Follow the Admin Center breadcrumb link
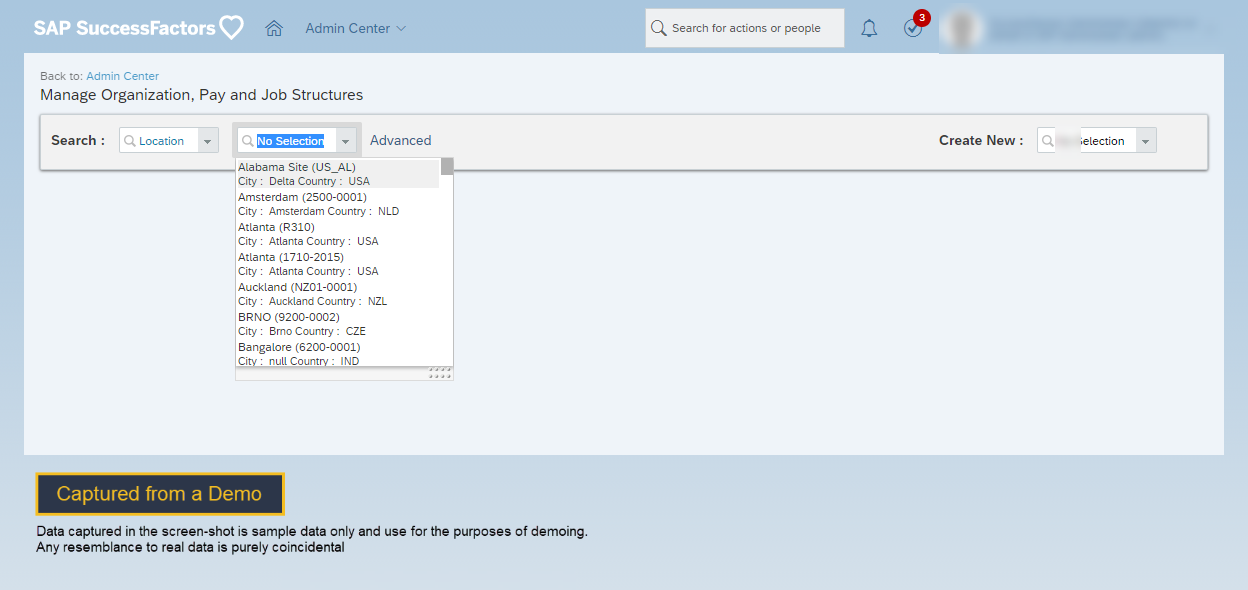 click(x=122, y=76)
